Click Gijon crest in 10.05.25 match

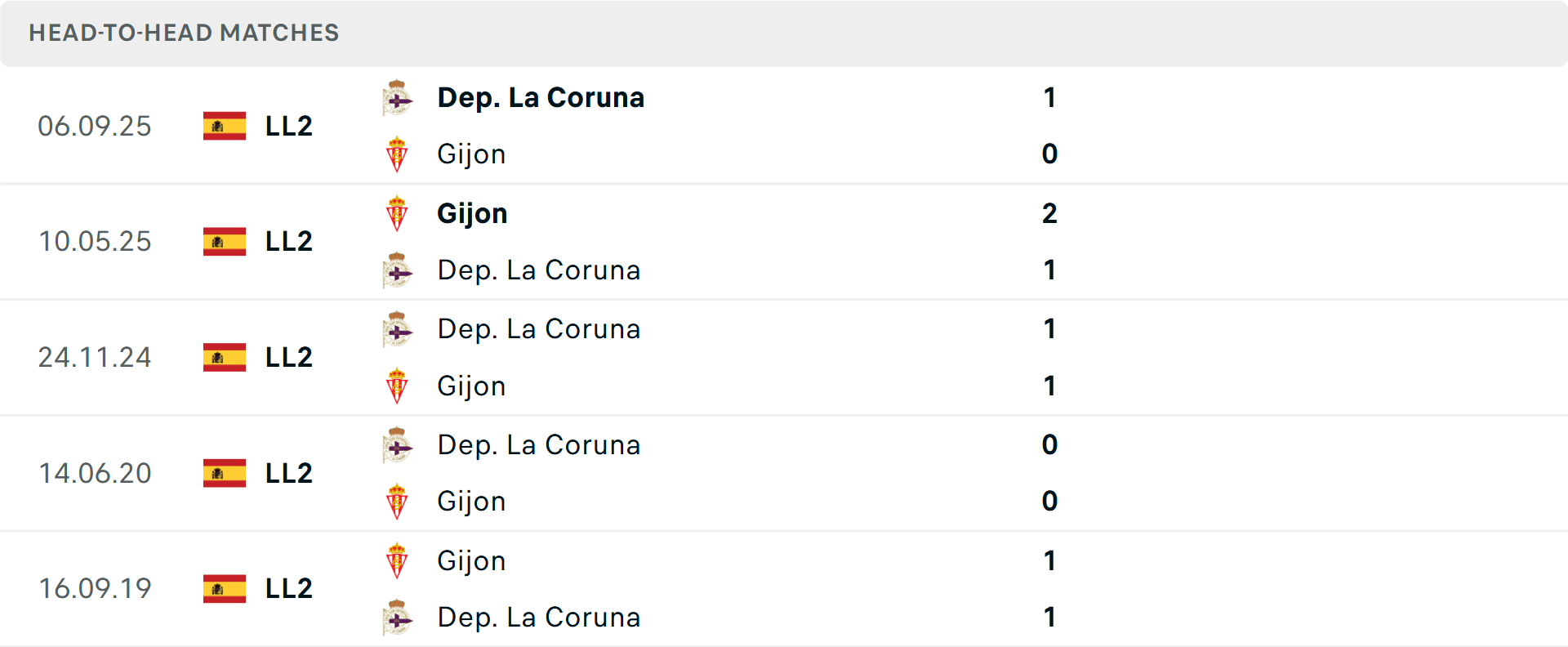click(x=398, y=214)
